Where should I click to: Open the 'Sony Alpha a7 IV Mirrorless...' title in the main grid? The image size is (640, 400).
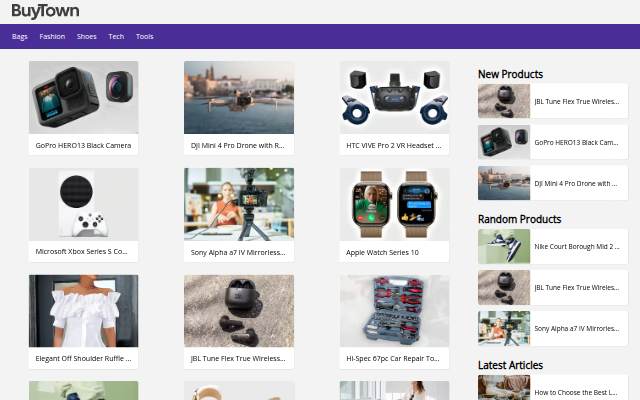[x=238, y=252]
